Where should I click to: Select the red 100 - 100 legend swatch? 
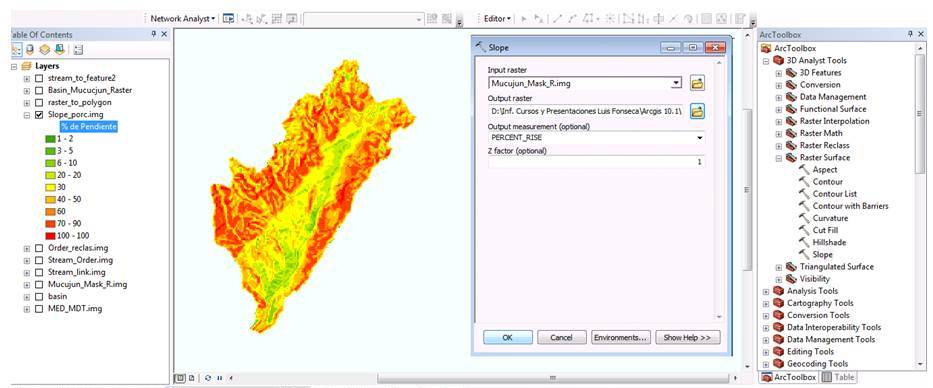click(50, 236)
